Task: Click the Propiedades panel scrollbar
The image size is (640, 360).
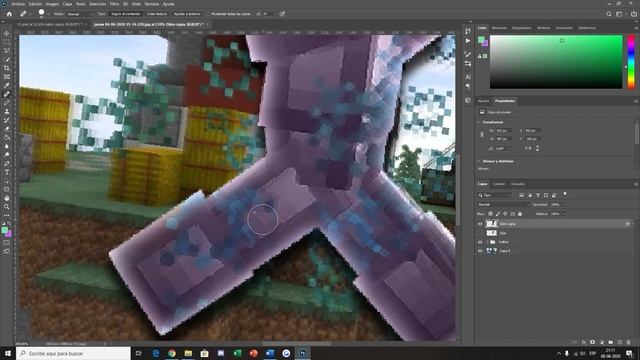Action: pyautogui.click(x=637, y=133)
